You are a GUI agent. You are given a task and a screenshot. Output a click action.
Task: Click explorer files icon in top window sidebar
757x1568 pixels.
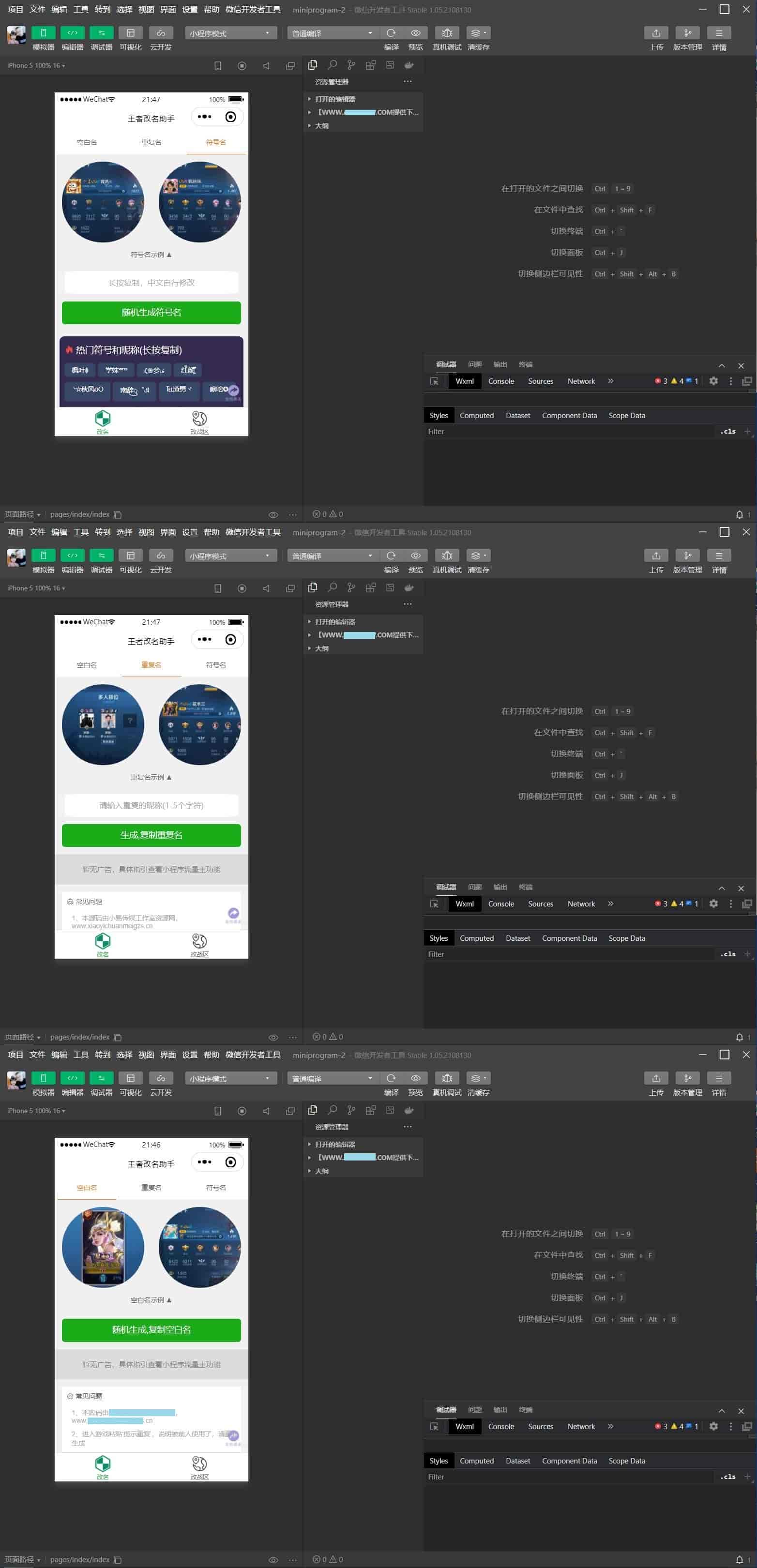(312, 65)
